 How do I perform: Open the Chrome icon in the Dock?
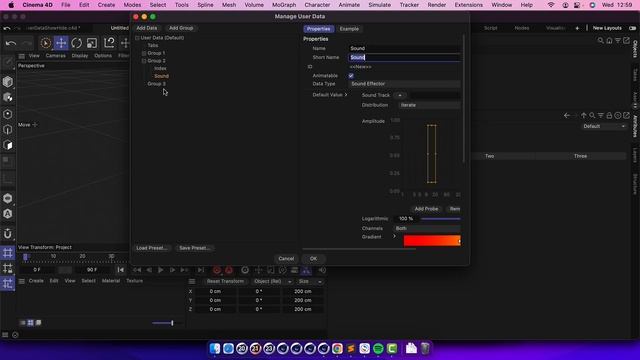click(337, 349)
